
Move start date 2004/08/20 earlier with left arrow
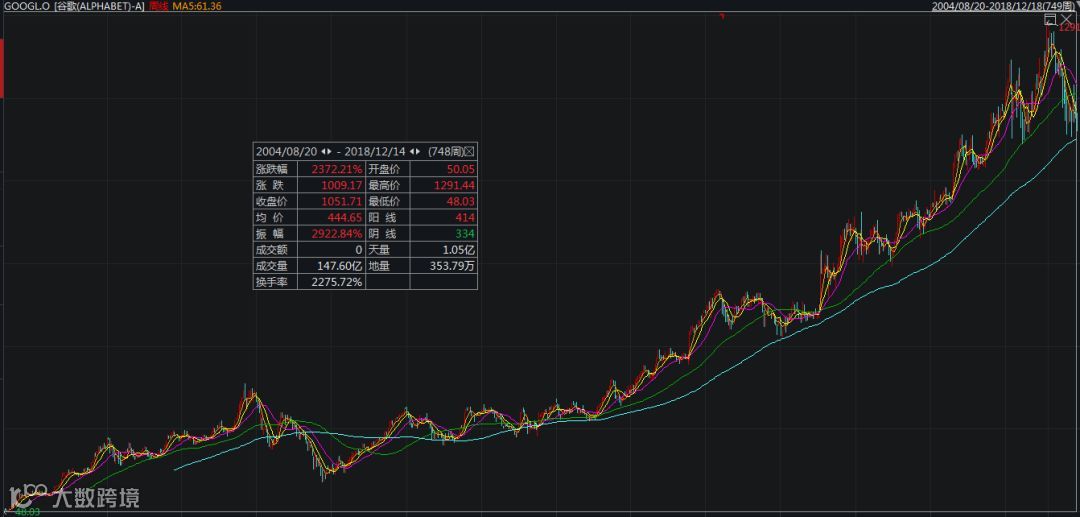[x=324, y=151]
